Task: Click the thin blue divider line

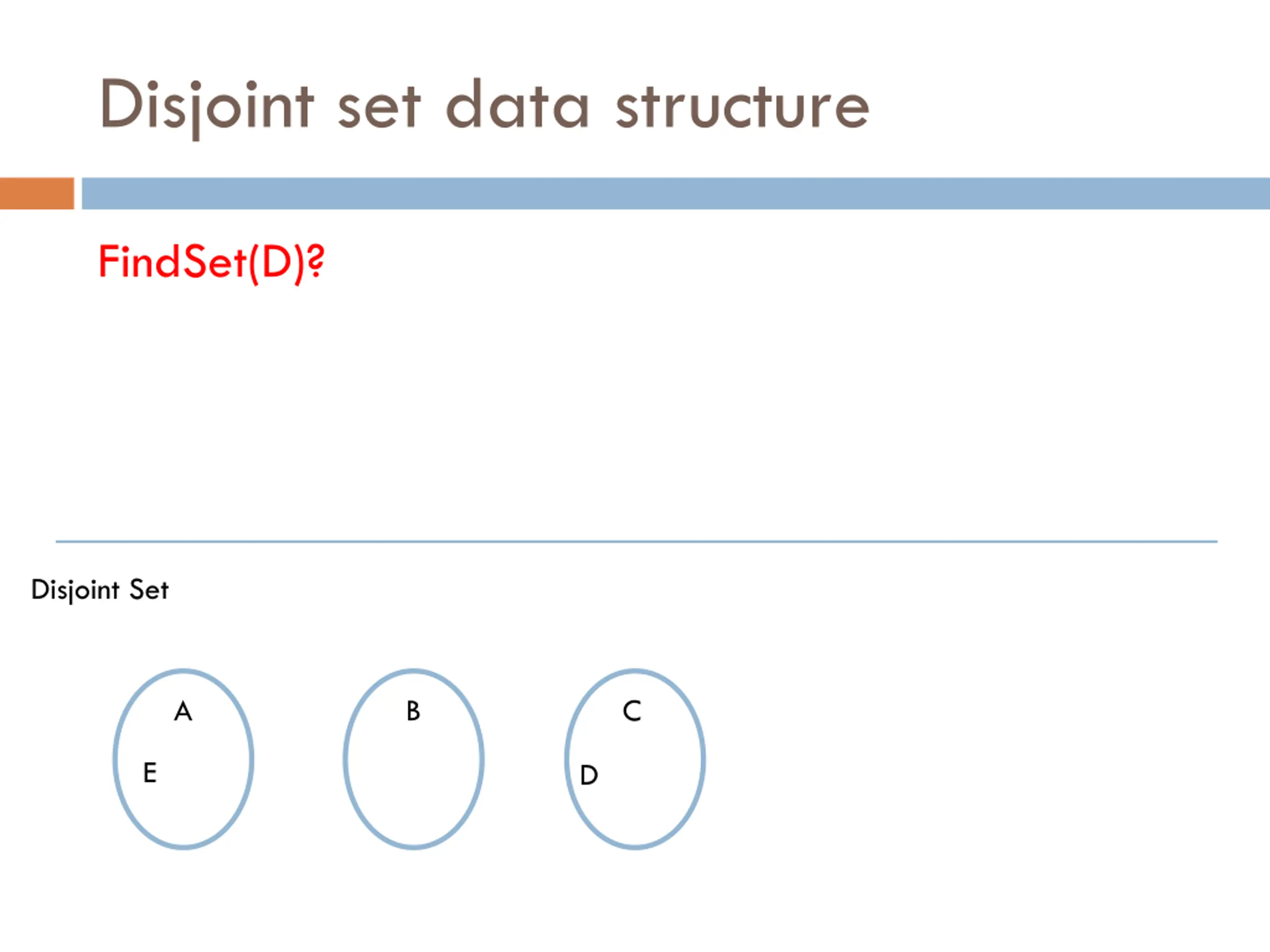Action: [x=636, y=541]
